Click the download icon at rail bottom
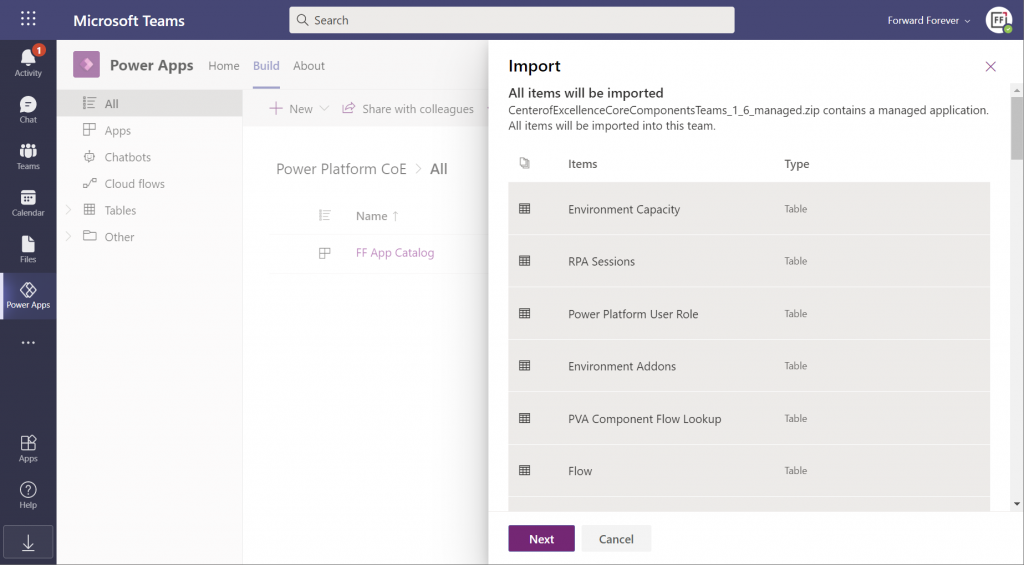This screenshot has height=565, width=1024. click(x=28, y=543)
